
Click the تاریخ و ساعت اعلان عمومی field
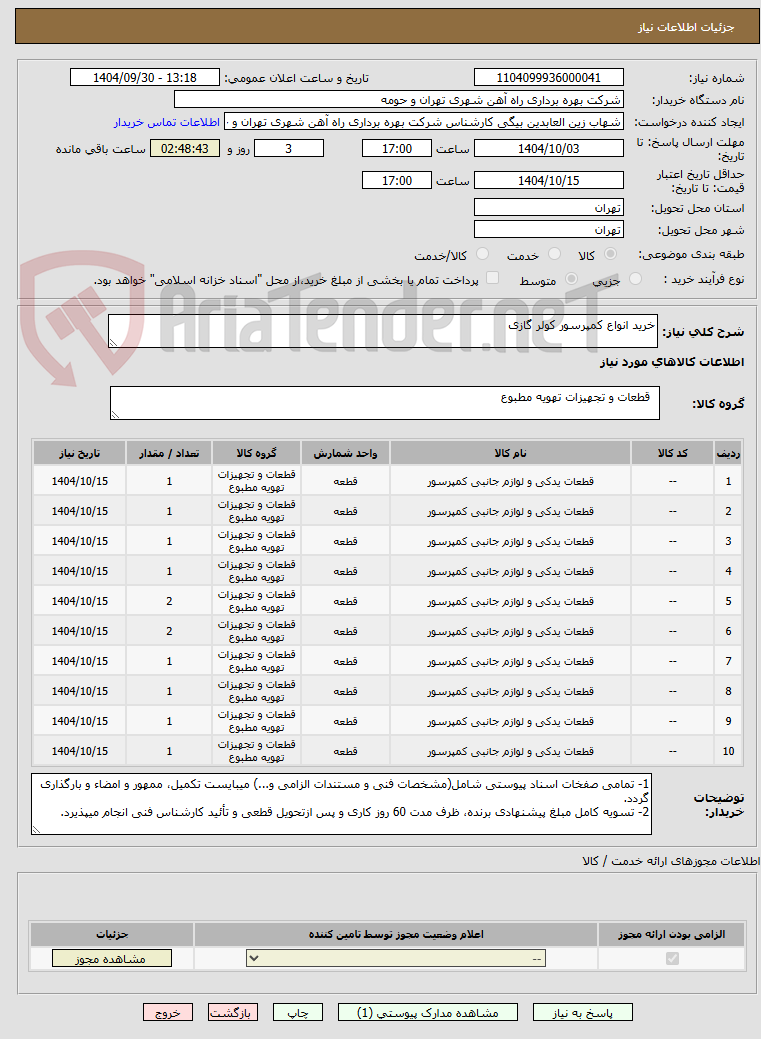[x=145, y=78]
